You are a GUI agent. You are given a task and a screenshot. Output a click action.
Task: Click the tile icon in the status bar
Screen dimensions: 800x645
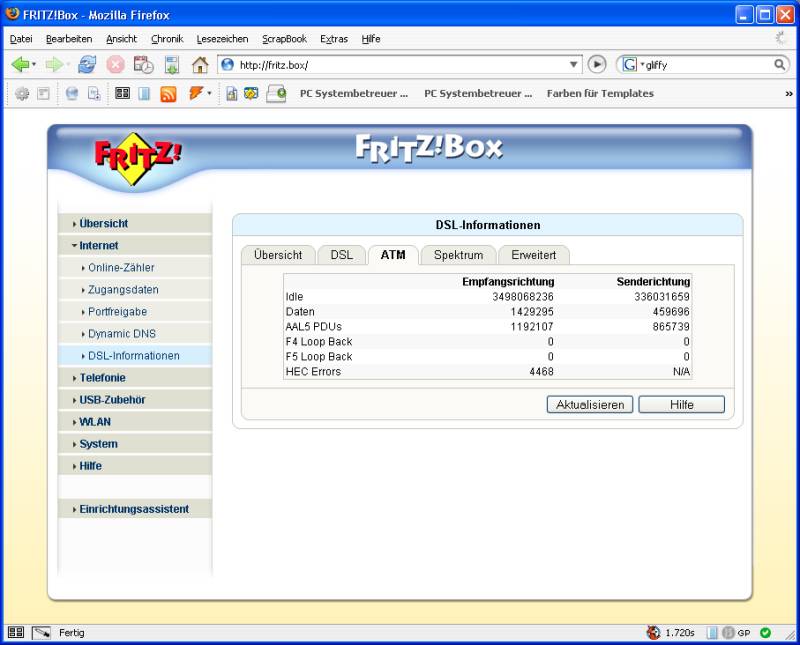pyautogui.click(x=16, y=632)
